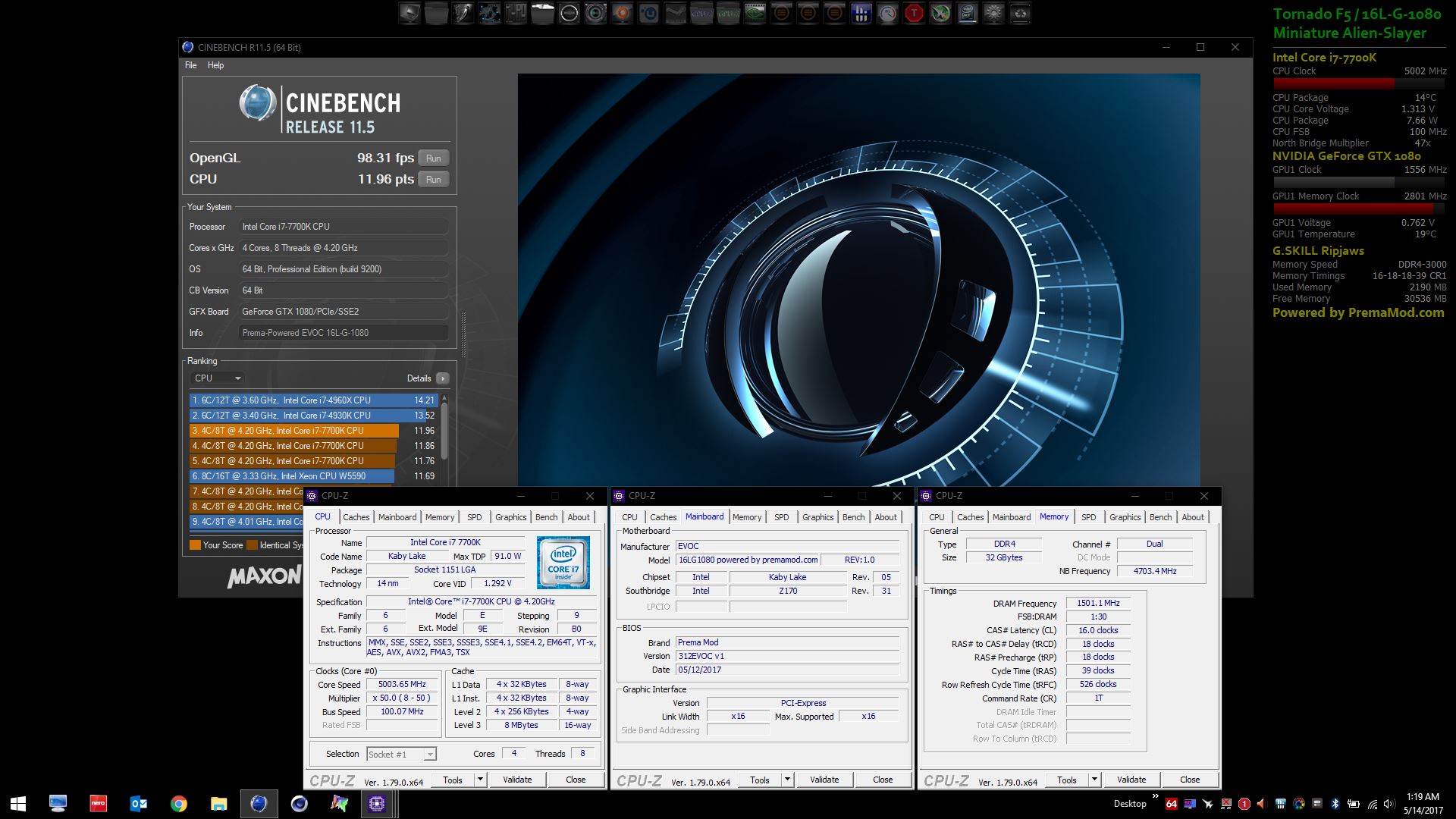Switch to Cinebench globe icon on the taskbar

tap(259, 804)
